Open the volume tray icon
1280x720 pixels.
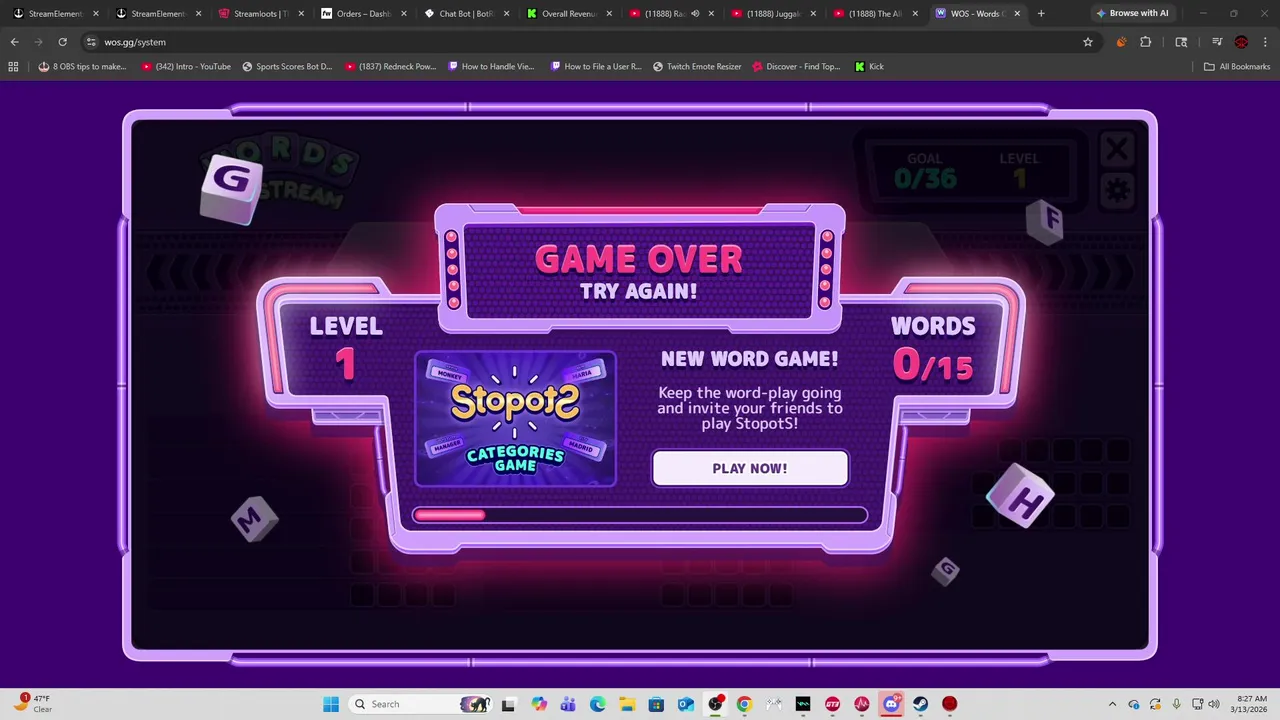[x=1214, y=704]
